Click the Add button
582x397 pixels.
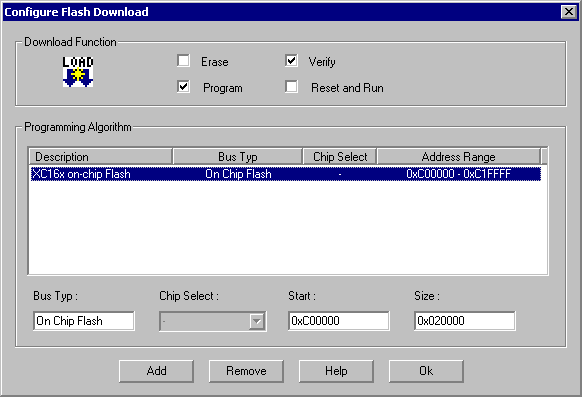(x=156, y=371)
